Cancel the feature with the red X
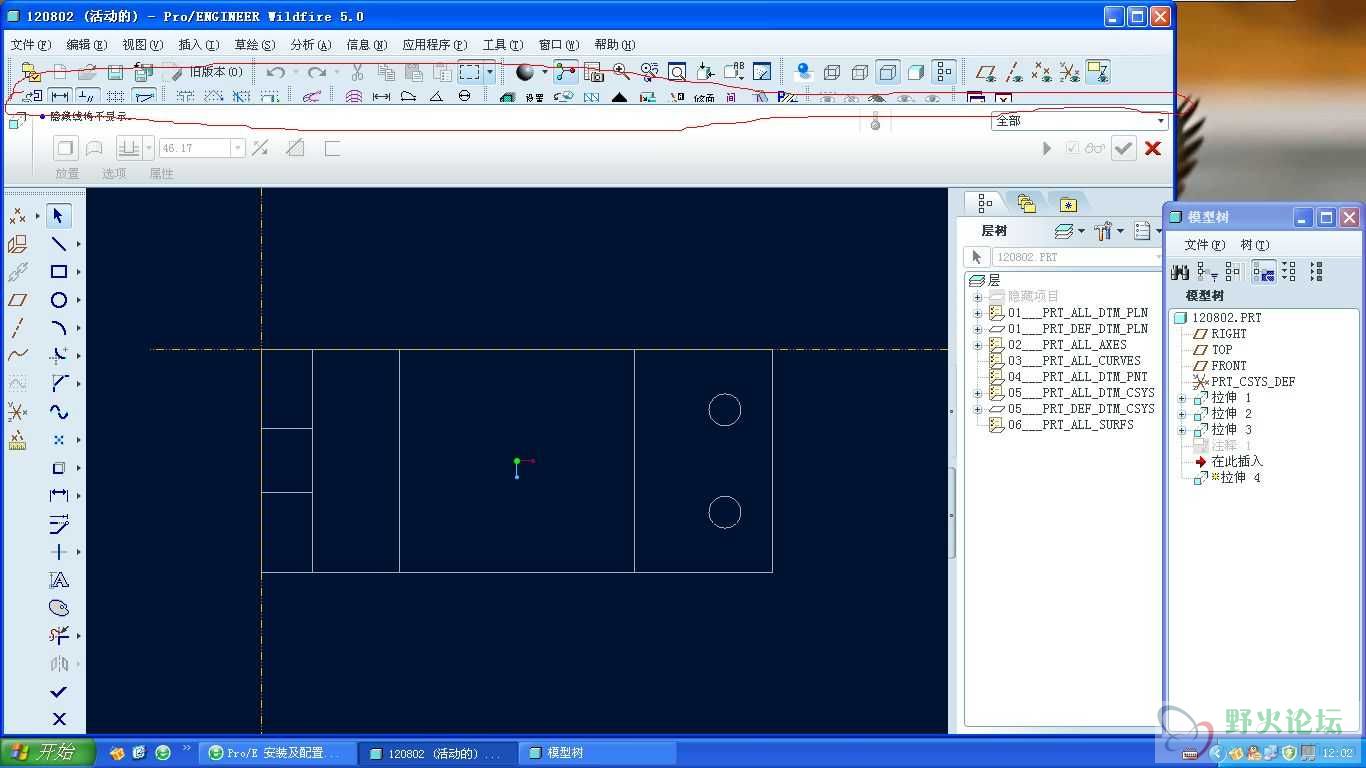 (x=1153, y=148)
